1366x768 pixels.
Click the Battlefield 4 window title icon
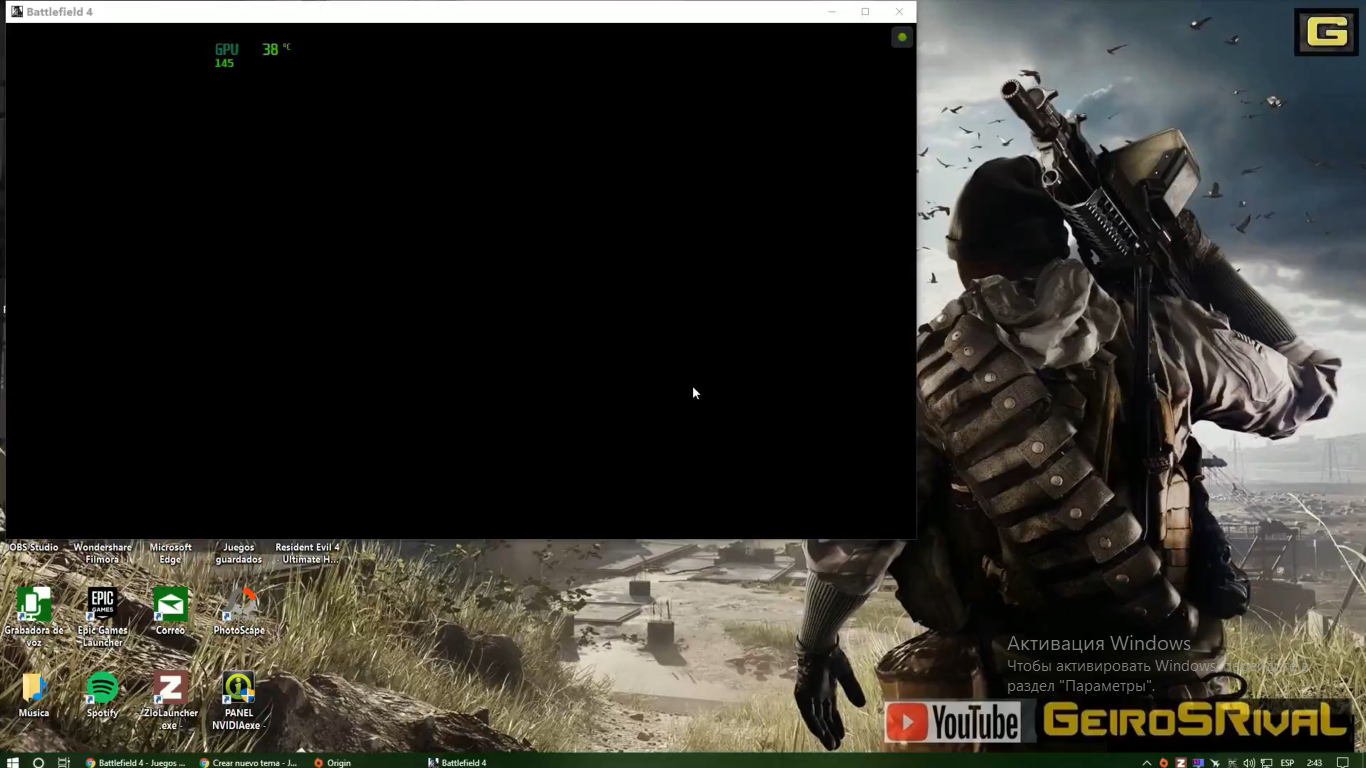tap(17, 12)
